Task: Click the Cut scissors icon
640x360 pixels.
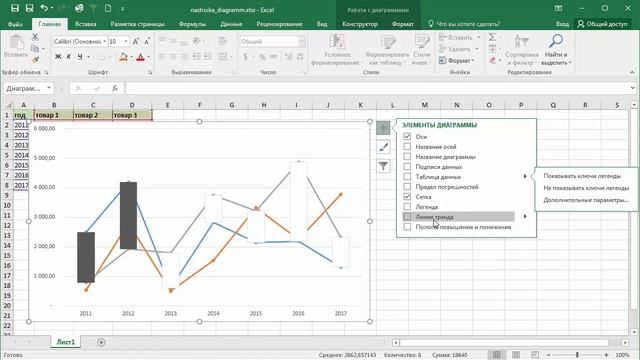Action: pyautogui.click(x=35, y=38)
